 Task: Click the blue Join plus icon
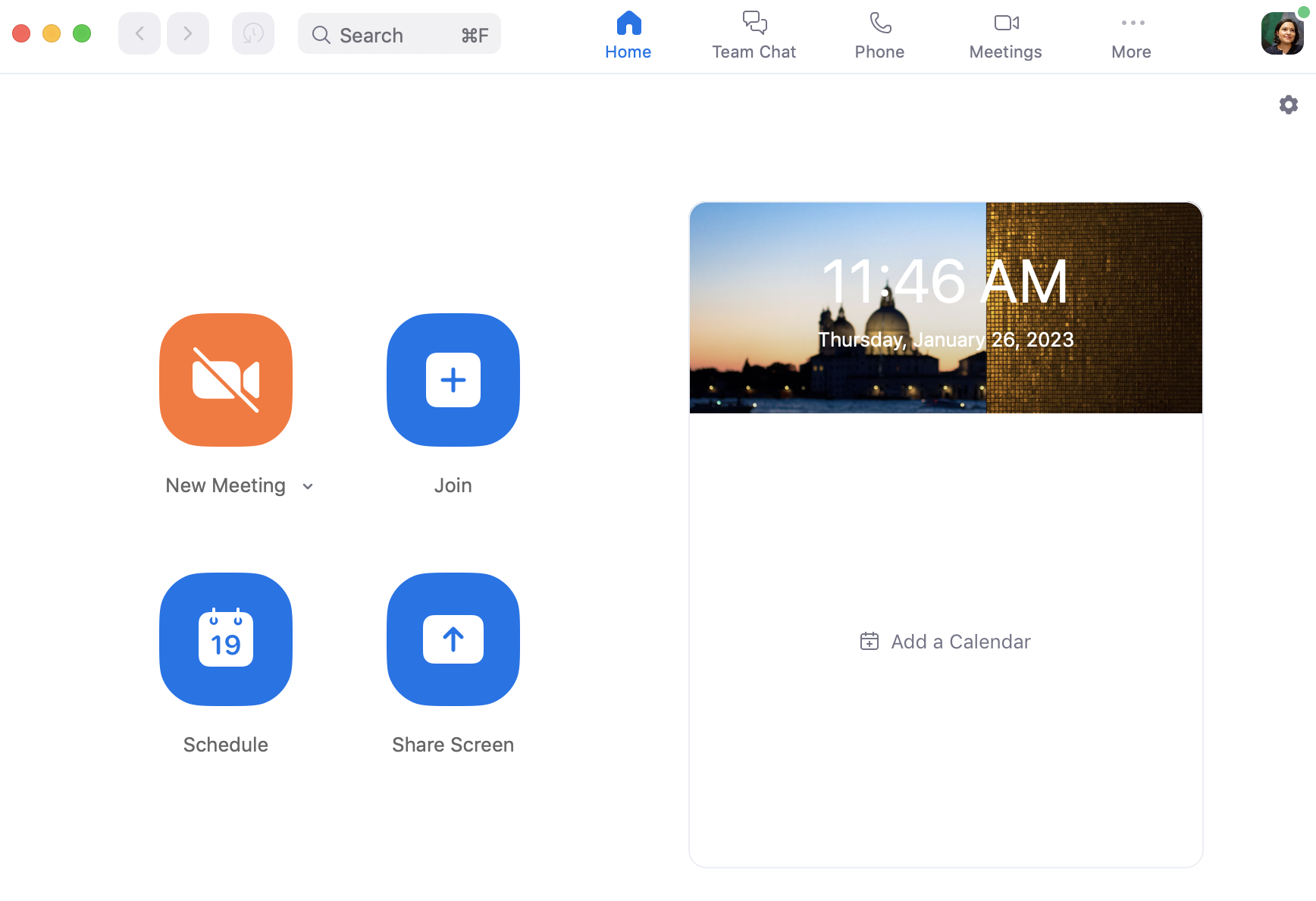[453, 380]
